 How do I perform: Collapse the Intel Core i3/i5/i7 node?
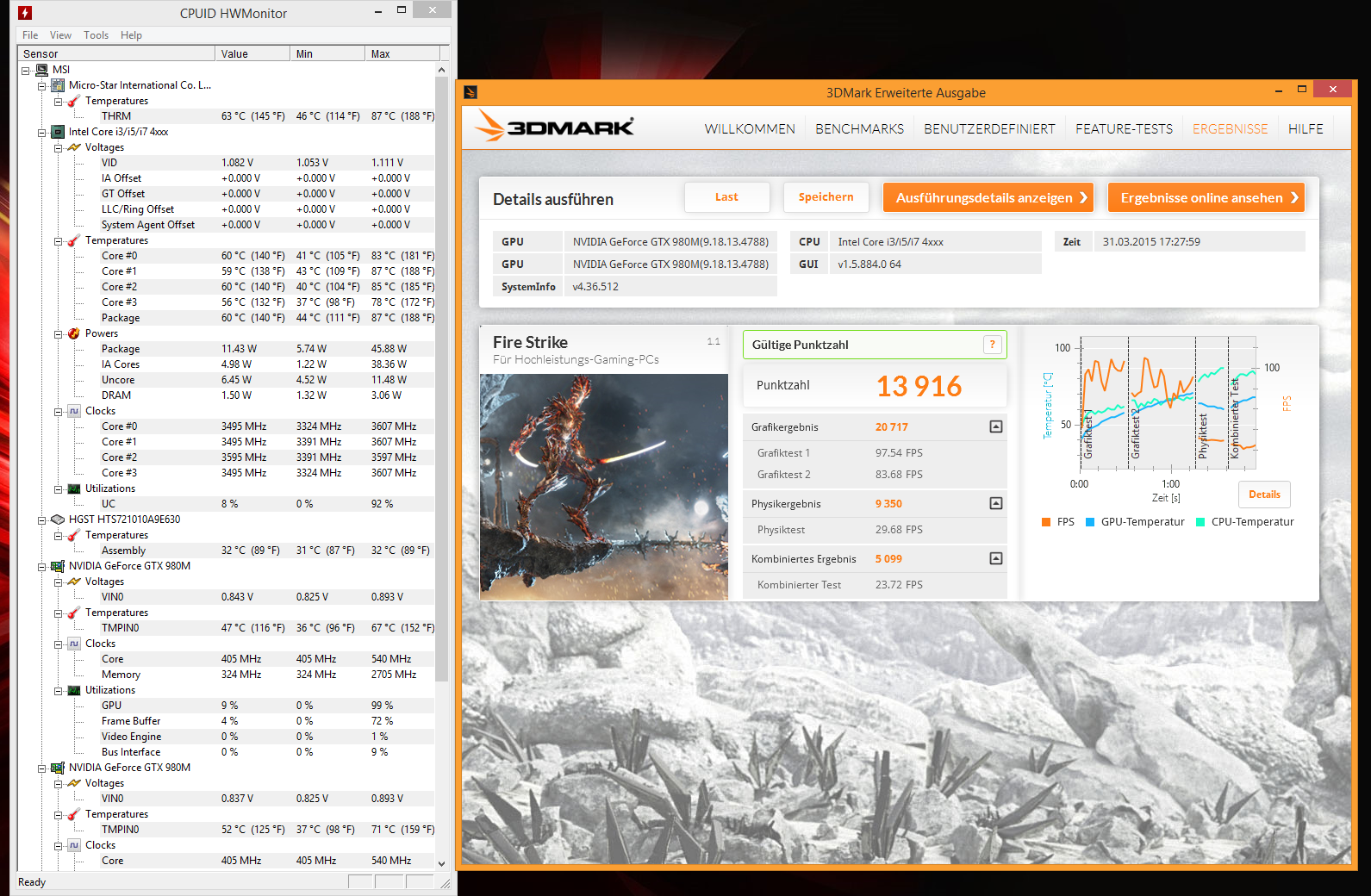(x=41, y=133)
